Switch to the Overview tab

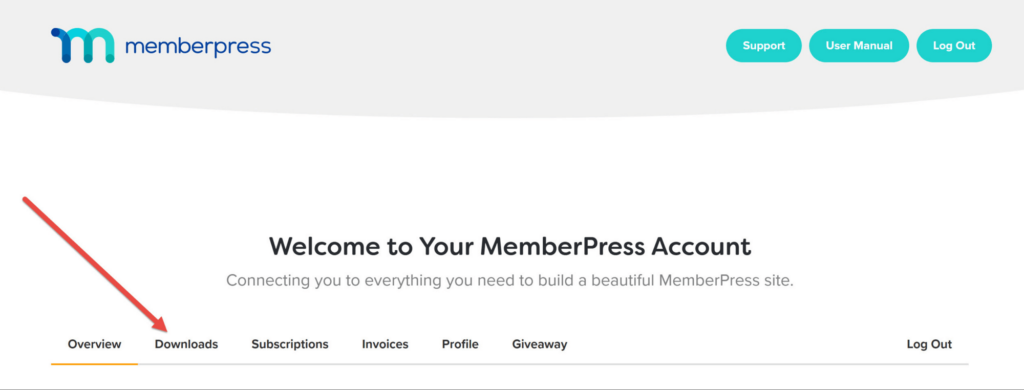[95, 344]
